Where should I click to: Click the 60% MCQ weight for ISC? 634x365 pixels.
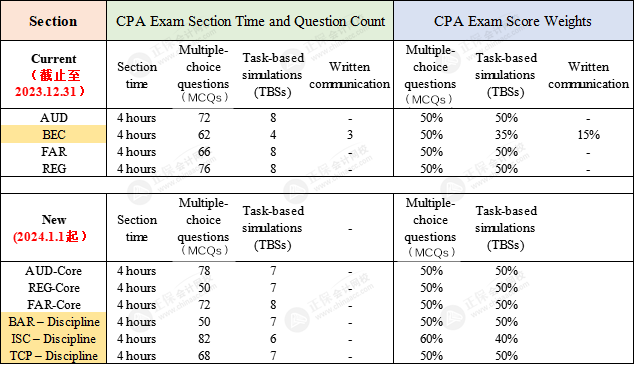tap(431, 339)
